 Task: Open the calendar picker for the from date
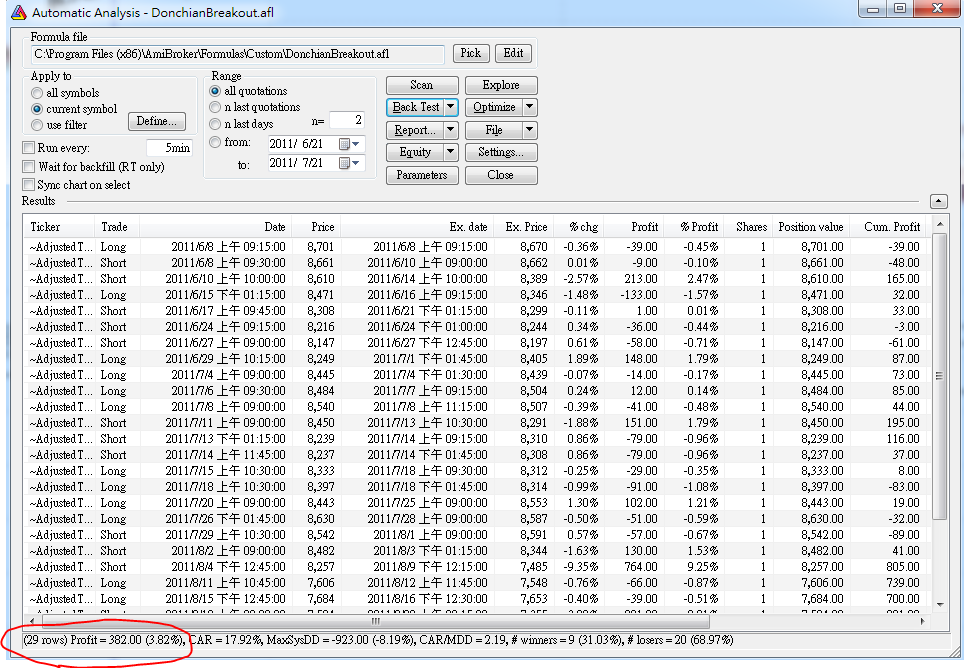[349, 144]
